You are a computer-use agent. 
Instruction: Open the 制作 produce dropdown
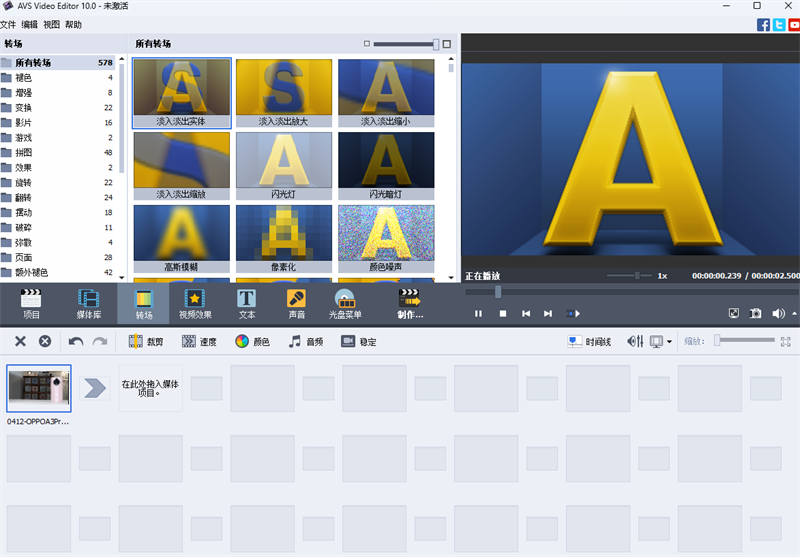[410, 303]
